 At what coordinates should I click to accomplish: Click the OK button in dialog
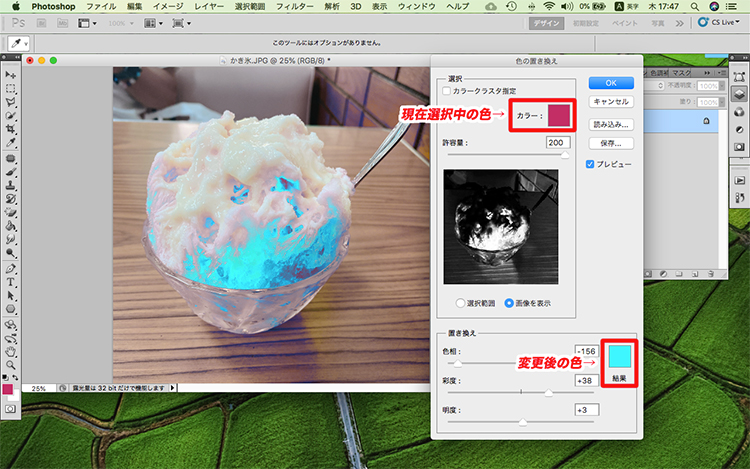[611, 82]
